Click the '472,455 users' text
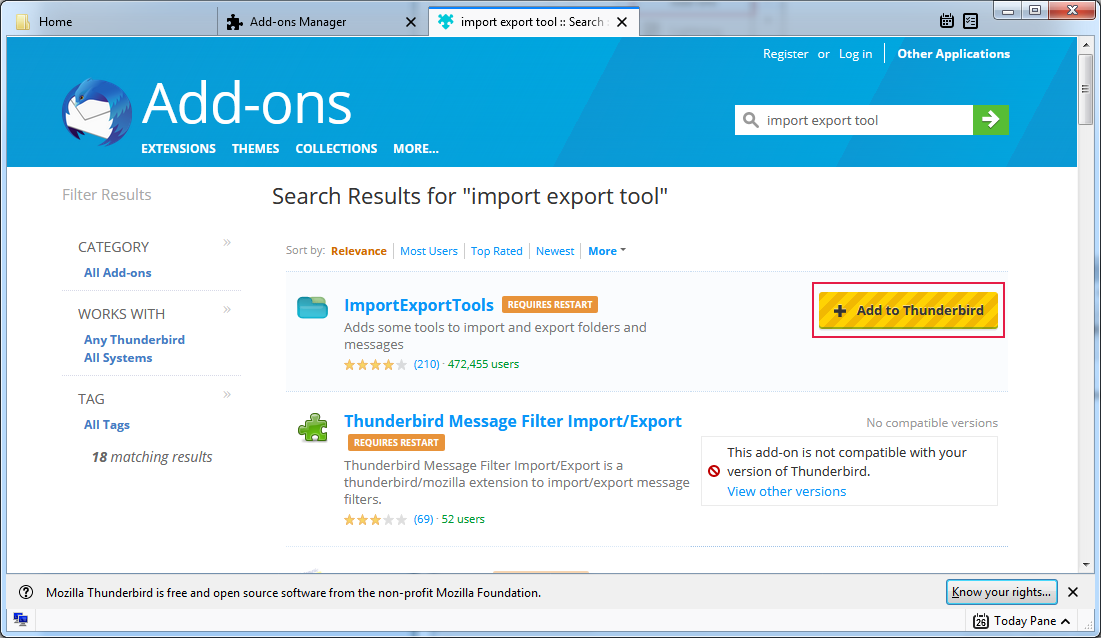 [x=483, y=364]
